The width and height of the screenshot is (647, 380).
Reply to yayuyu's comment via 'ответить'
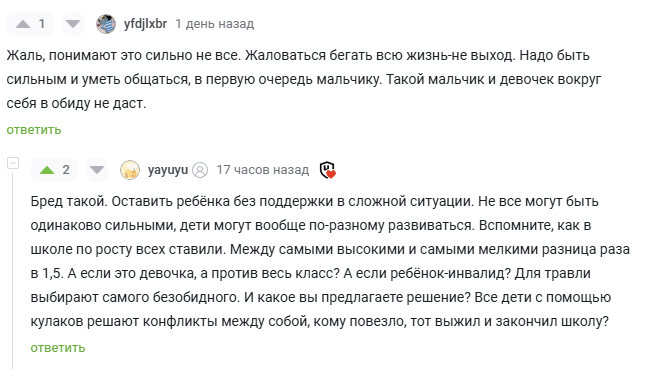(58, 348)
